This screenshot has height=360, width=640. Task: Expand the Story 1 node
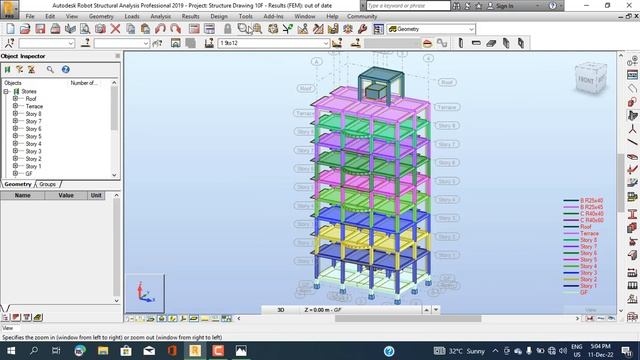pyautogui.click(x=15, y=166)
